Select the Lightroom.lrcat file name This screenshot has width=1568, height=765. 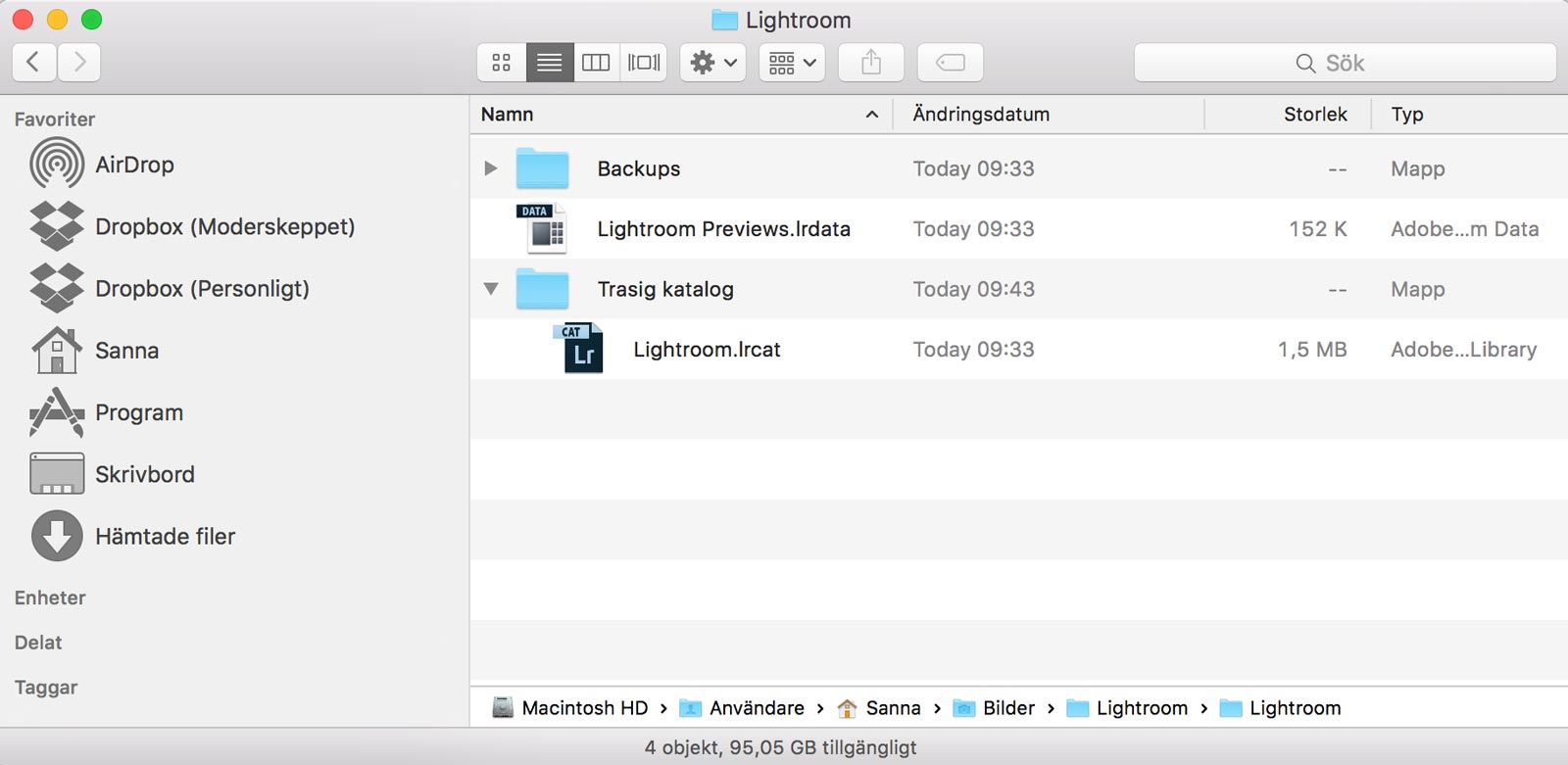[x=708, y=350]
